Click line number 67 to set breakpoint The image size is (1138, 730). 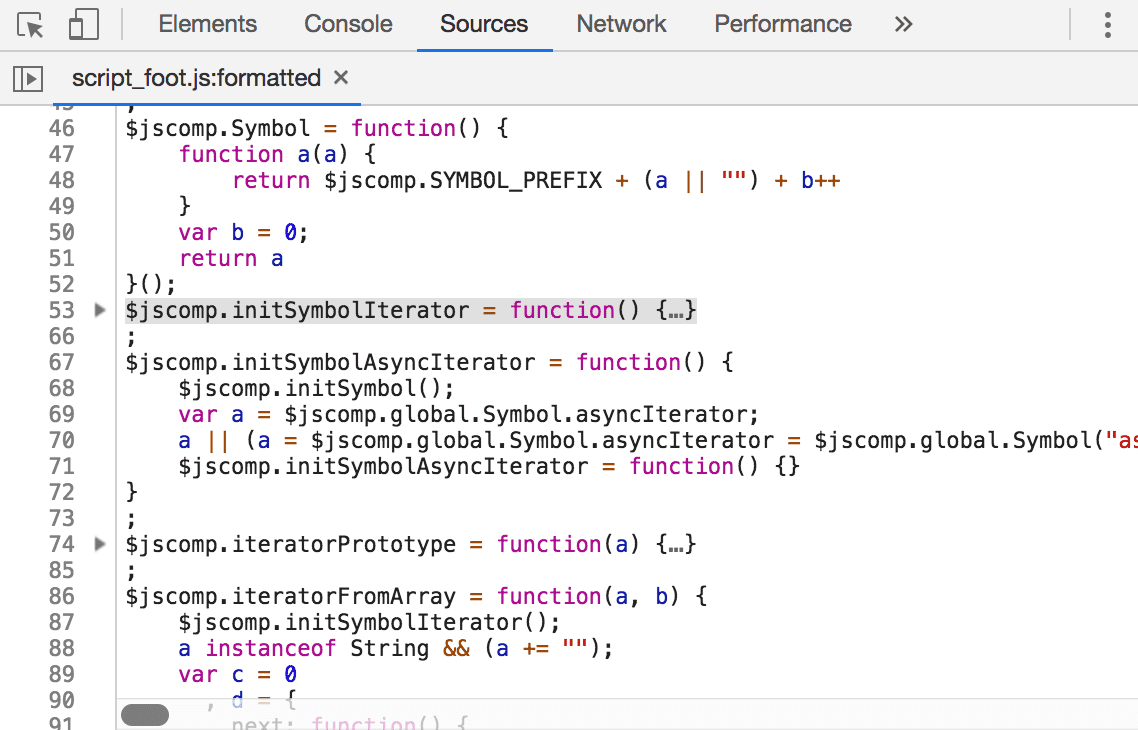(62, 362)
